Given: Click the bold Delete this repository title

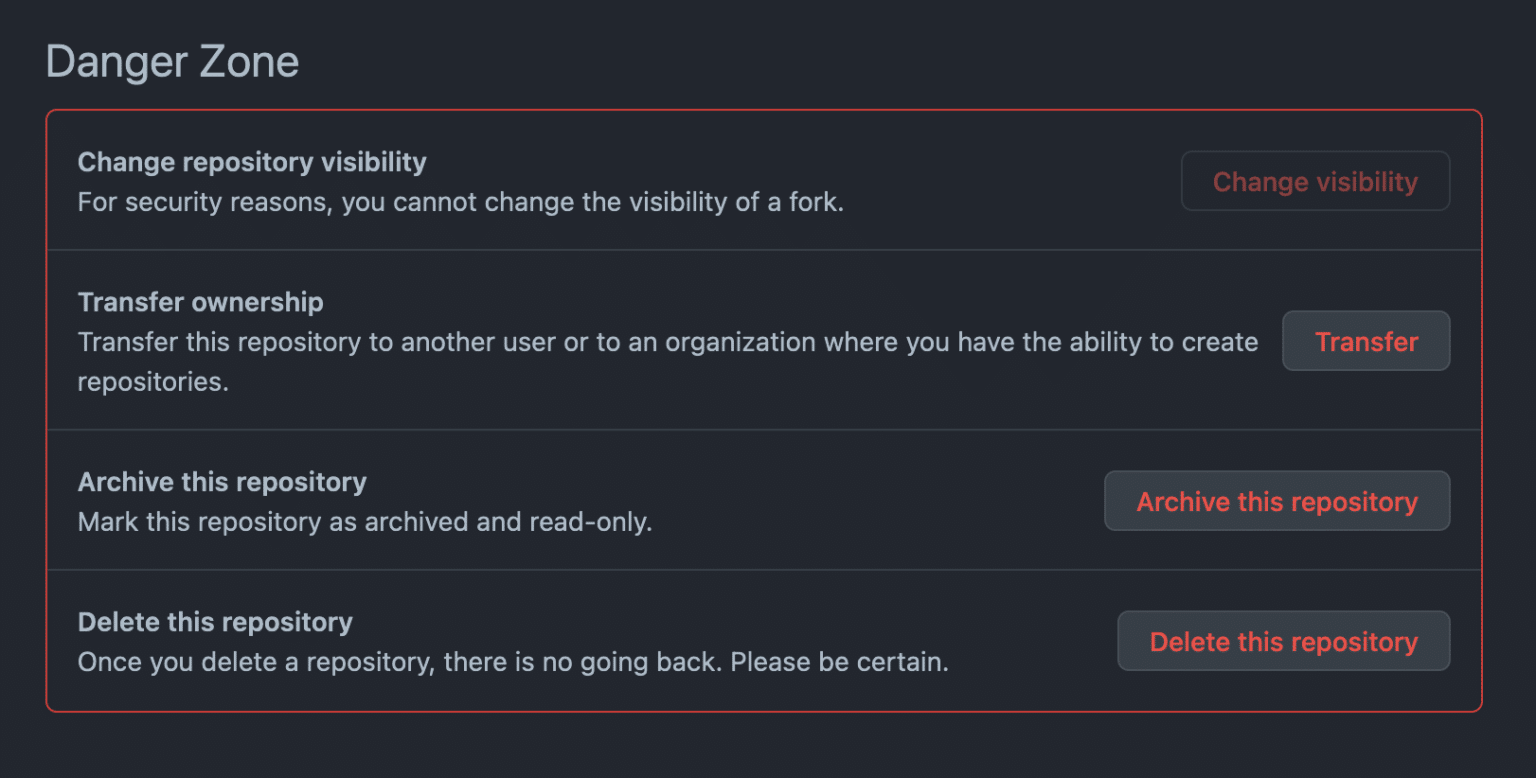Looking at the screenshot, I should (x=215, y=622).
